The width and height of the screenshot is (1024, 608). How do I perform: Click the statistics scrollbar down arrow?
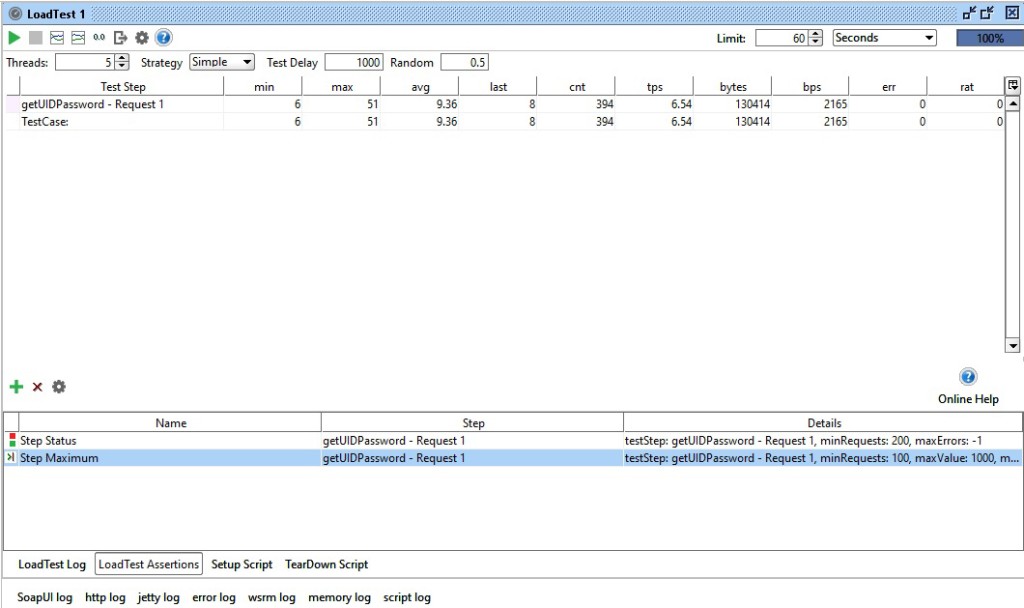[x=1012, y=345]
